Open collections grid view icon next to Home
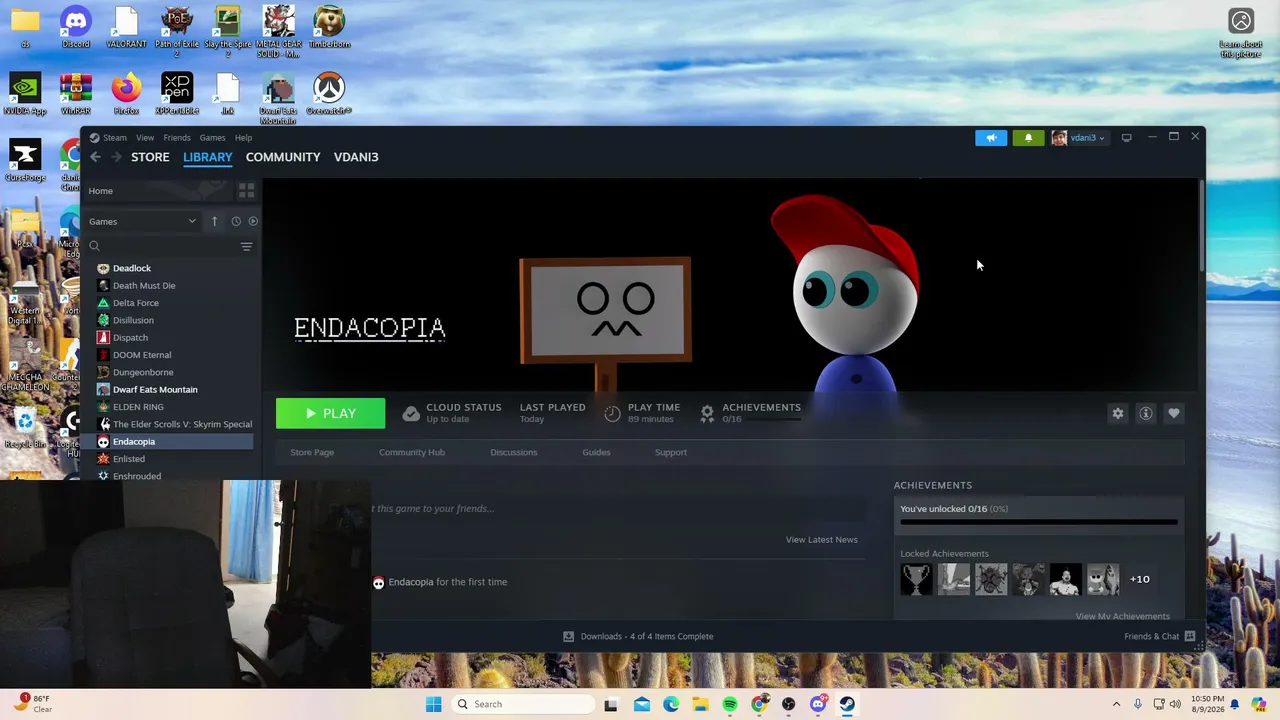The width and height of the screenshot is (1280, 720). 246,190
